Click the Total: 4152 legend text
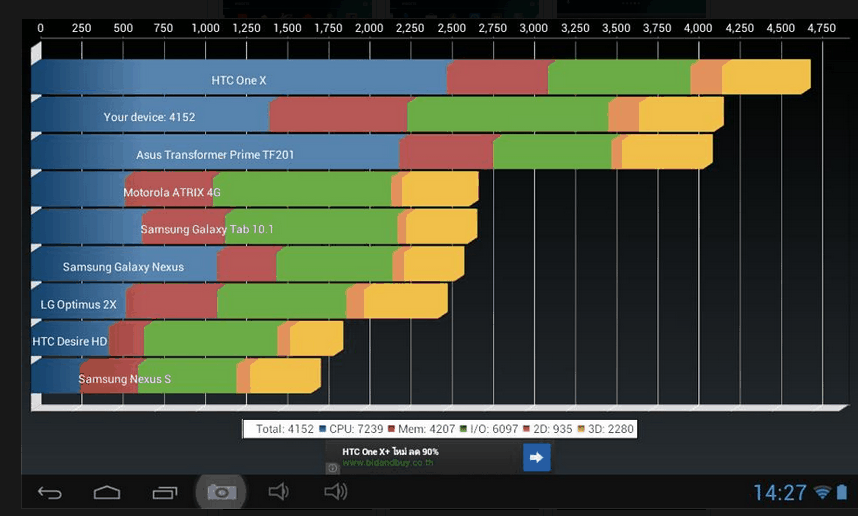This screenshot has height=516, width=858. (x=285, y=429)
